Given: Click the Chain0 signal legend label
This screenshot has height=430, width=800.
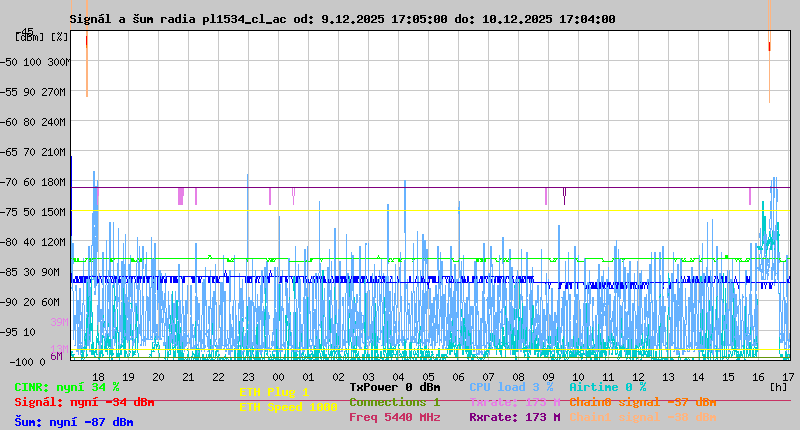Looking at the screenshot, I should coord(642,402).
